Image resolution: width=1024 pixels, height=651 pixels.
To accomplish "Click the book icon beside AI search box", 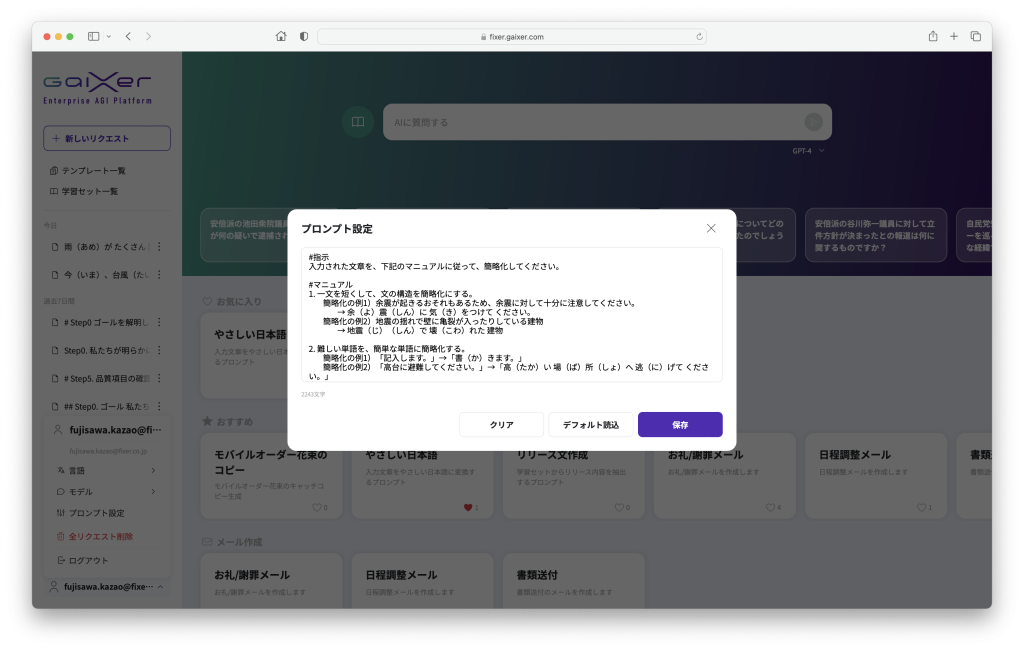I will (x=356, y=122).
